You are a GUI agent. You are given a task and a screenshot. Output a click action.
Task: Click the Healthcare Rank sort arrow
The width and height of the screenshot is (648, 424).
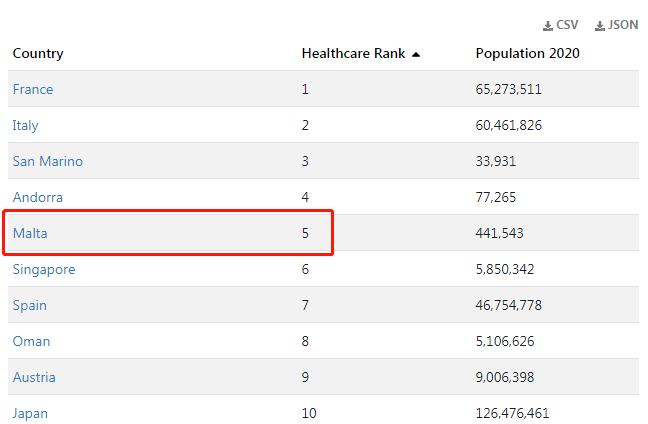[416, 55]
